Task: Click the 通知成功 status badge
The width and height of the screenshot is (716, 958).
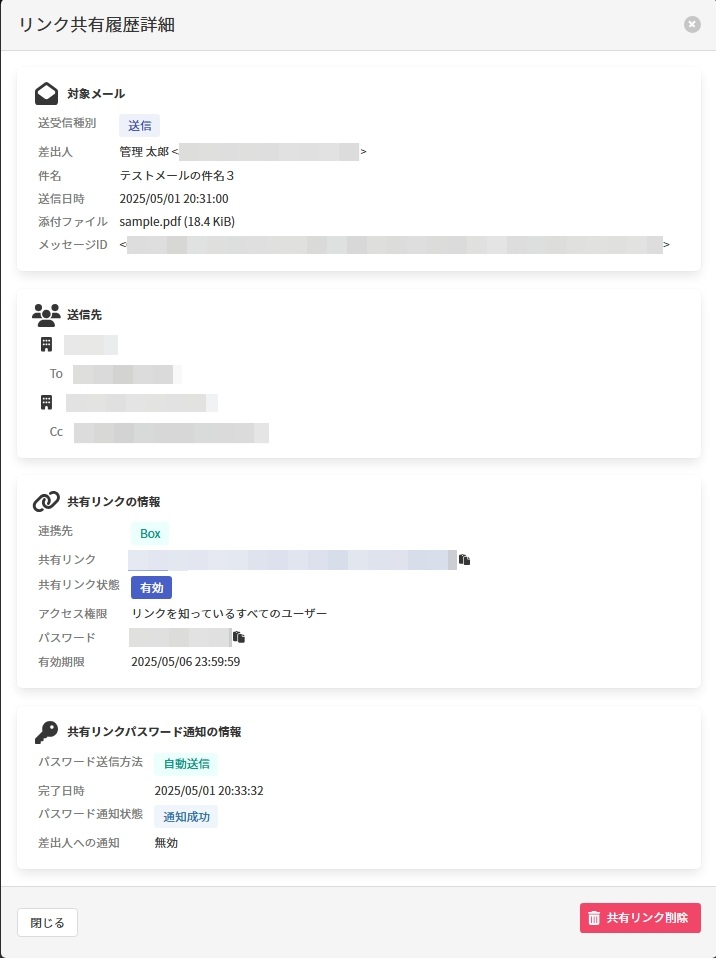Action: tap(186, 816)
